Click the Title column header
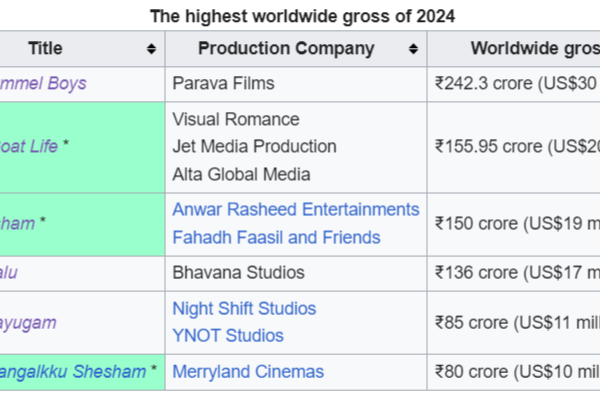Image resolution: width=600 pixels, height=393 pixels. click(82, 49)
